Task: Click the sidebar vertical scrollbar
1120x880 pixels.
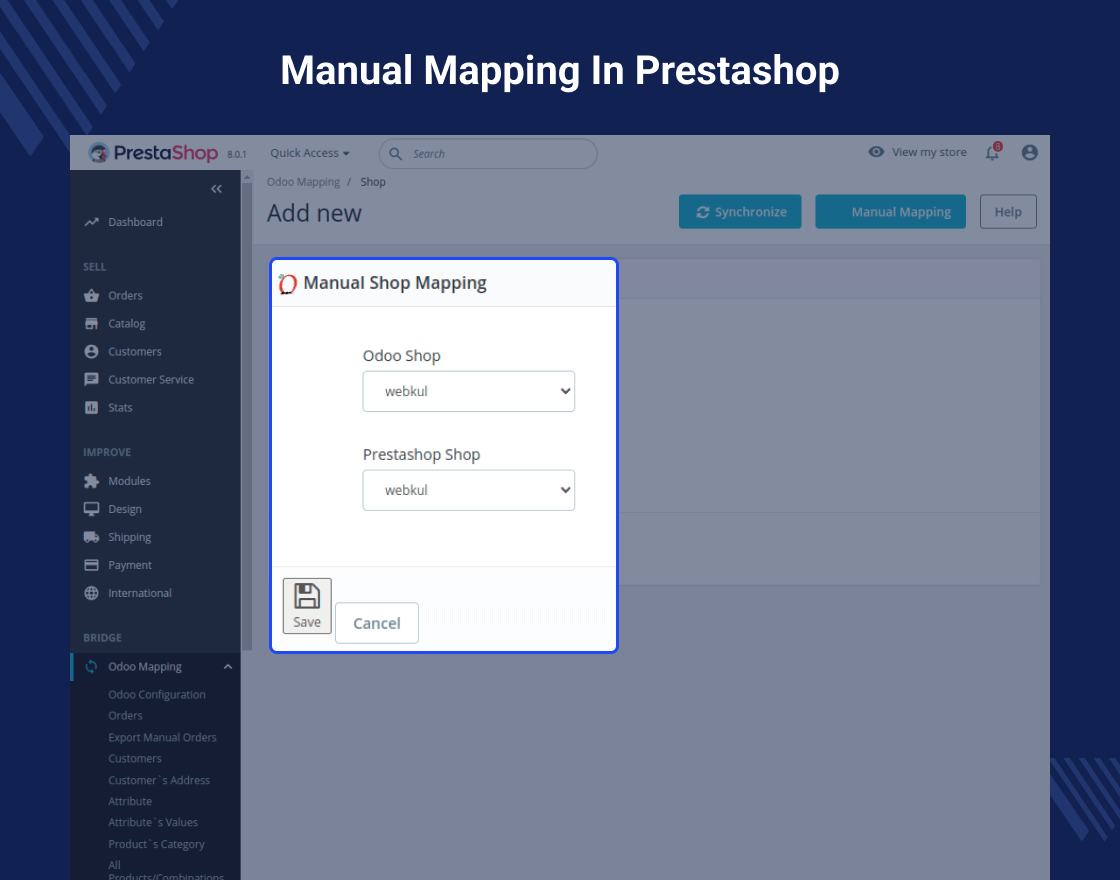Action: pos(247,416)
